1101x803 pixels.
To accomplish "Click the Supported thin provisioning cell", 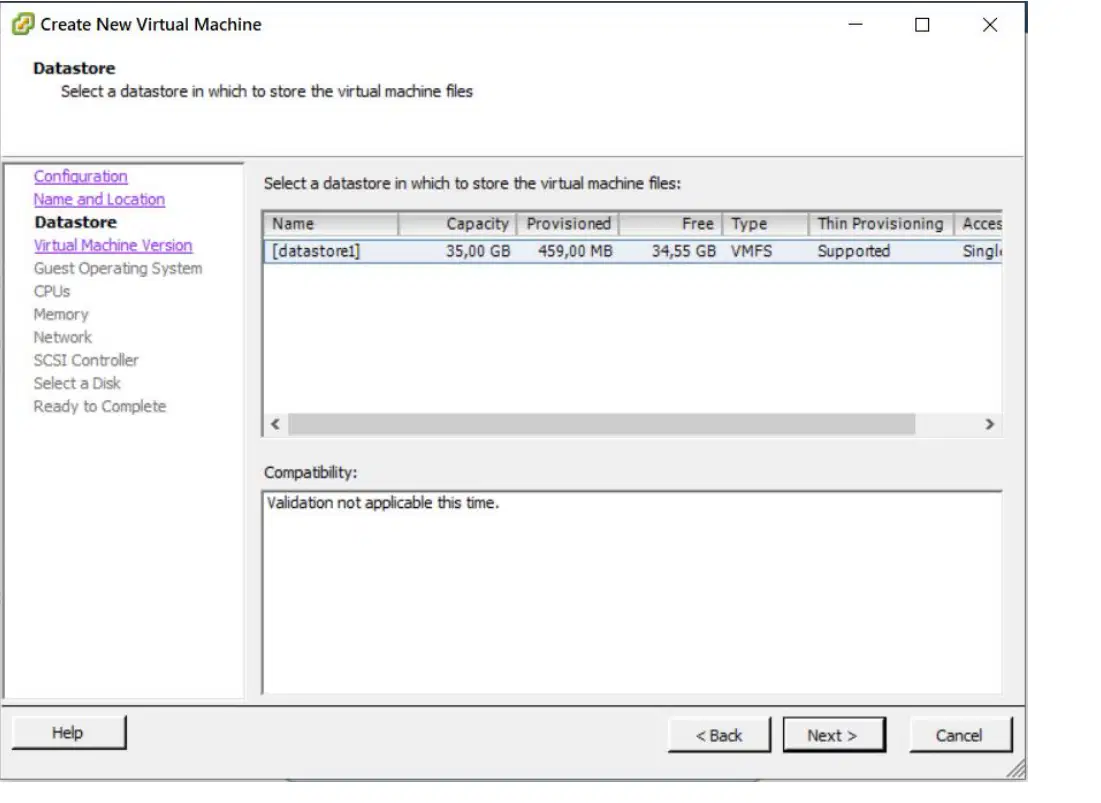I will tap(853, 251).
